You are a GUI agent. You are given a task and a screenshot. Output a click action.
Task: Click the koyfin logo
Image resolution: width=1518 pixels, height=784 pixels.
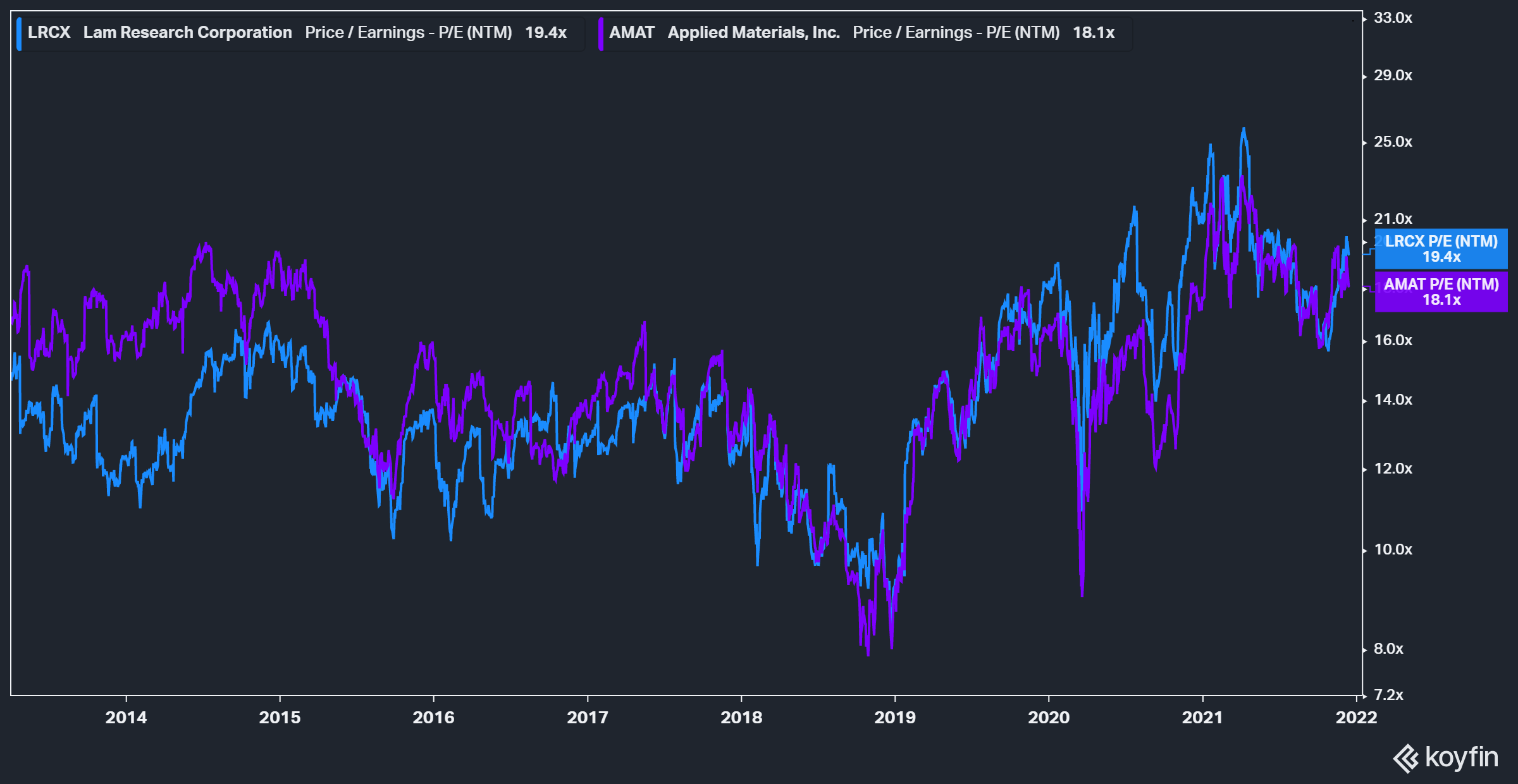pyautogui.click(x=1445, y=757)
